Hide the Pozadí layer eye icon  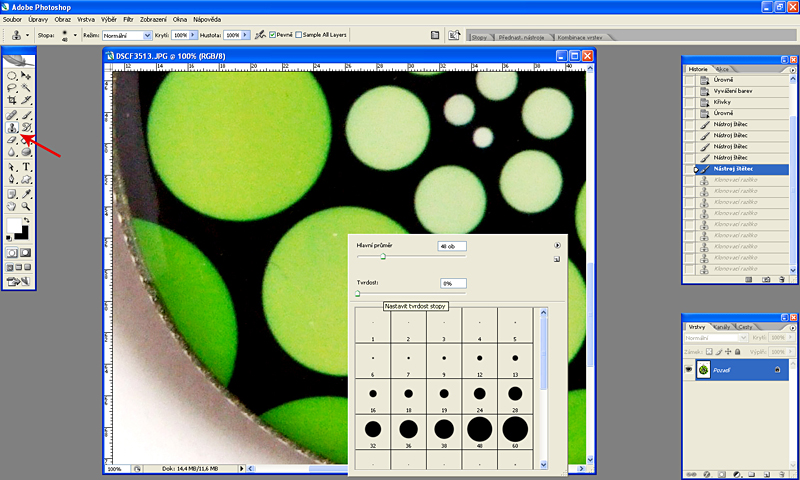coord(691,369)
